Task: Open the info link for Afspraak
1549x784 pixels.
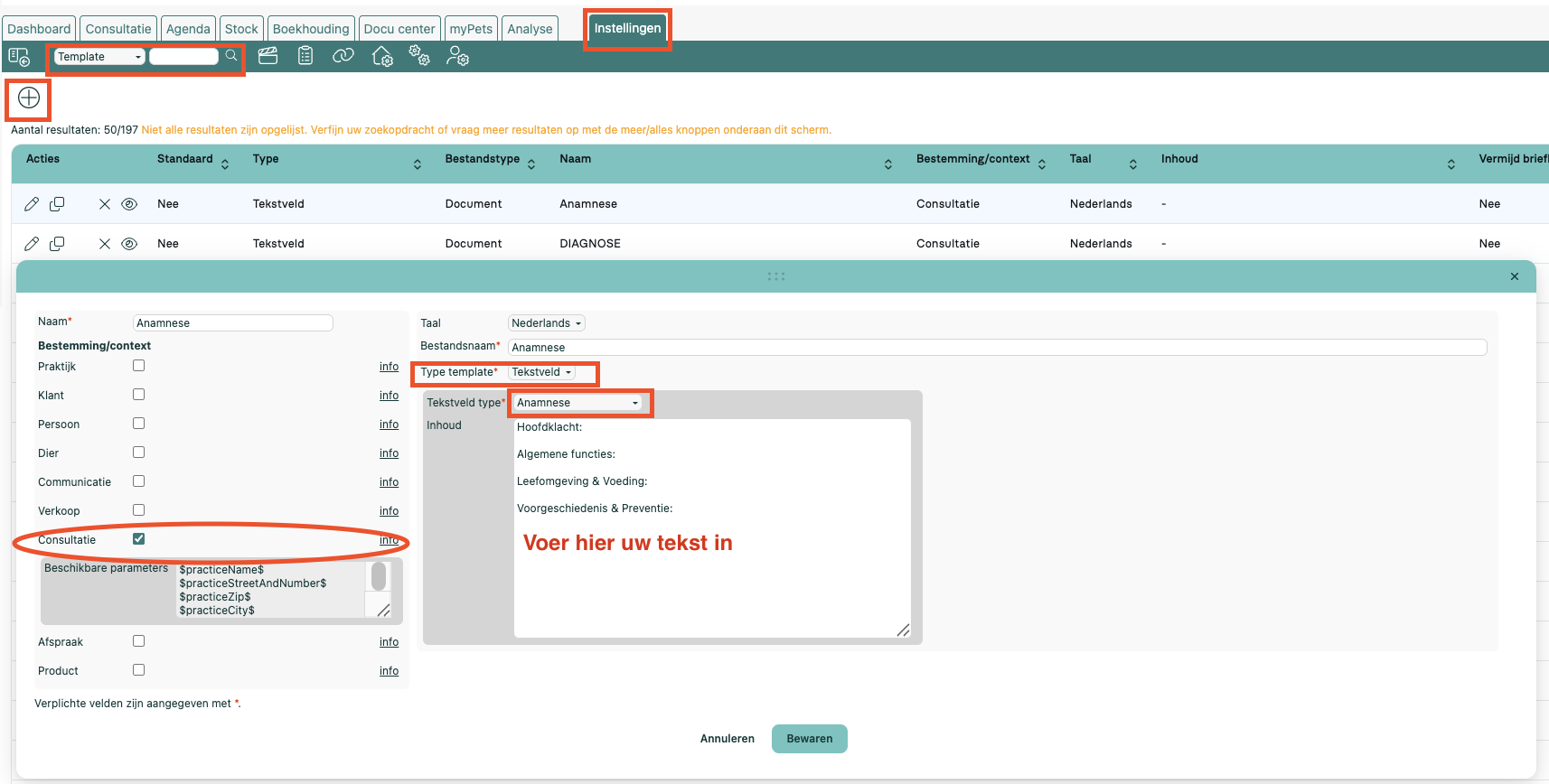Action: point(389,642)
